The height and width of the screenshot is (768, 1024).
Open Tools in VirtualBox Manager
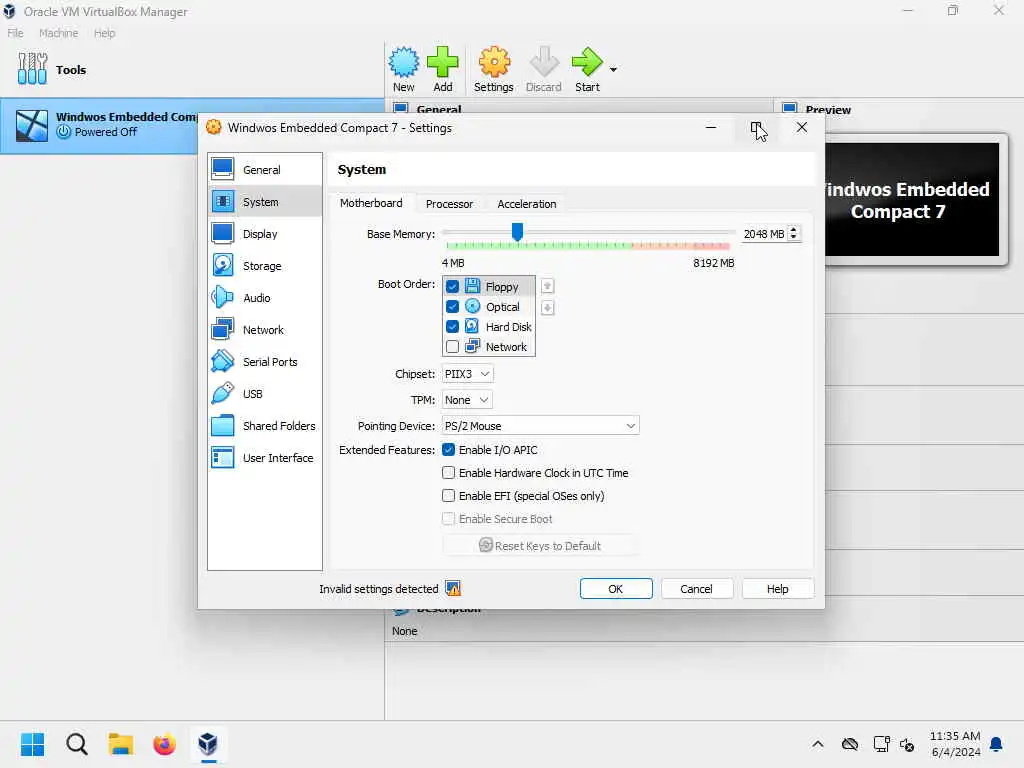(x=52, y=69)
